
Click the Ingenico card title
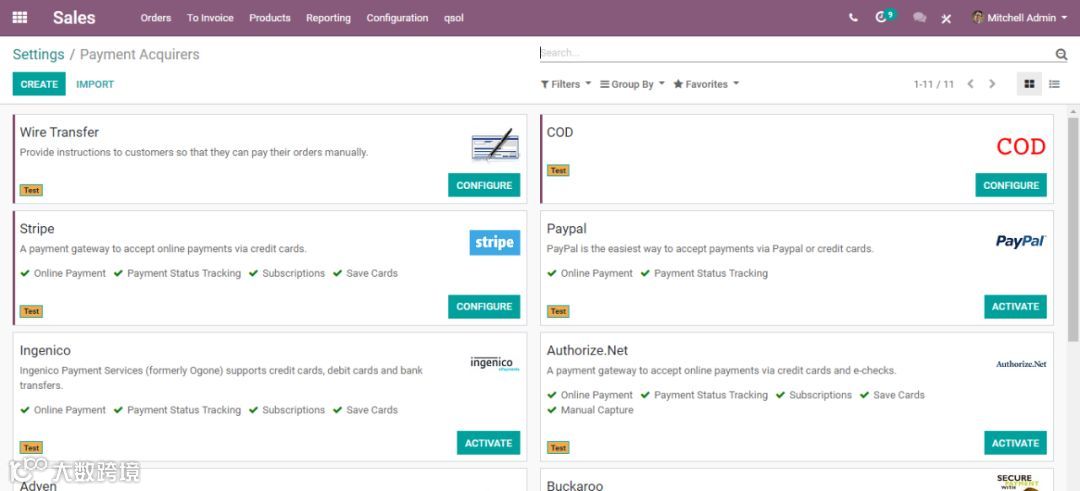45,351
